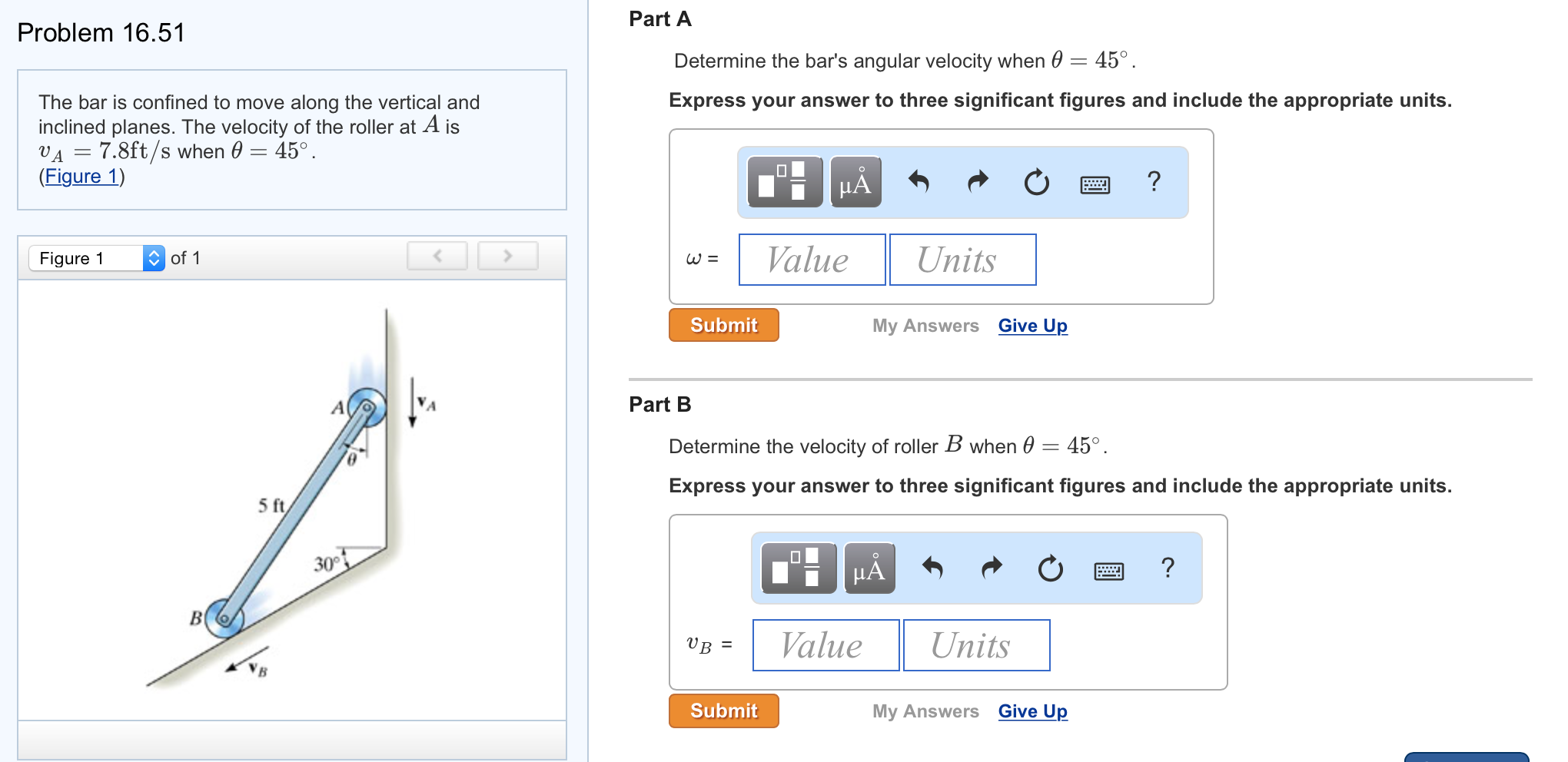Open the equation templates icon in Part A
This screenshot has width=1568, height=762.
pos(785,182)
